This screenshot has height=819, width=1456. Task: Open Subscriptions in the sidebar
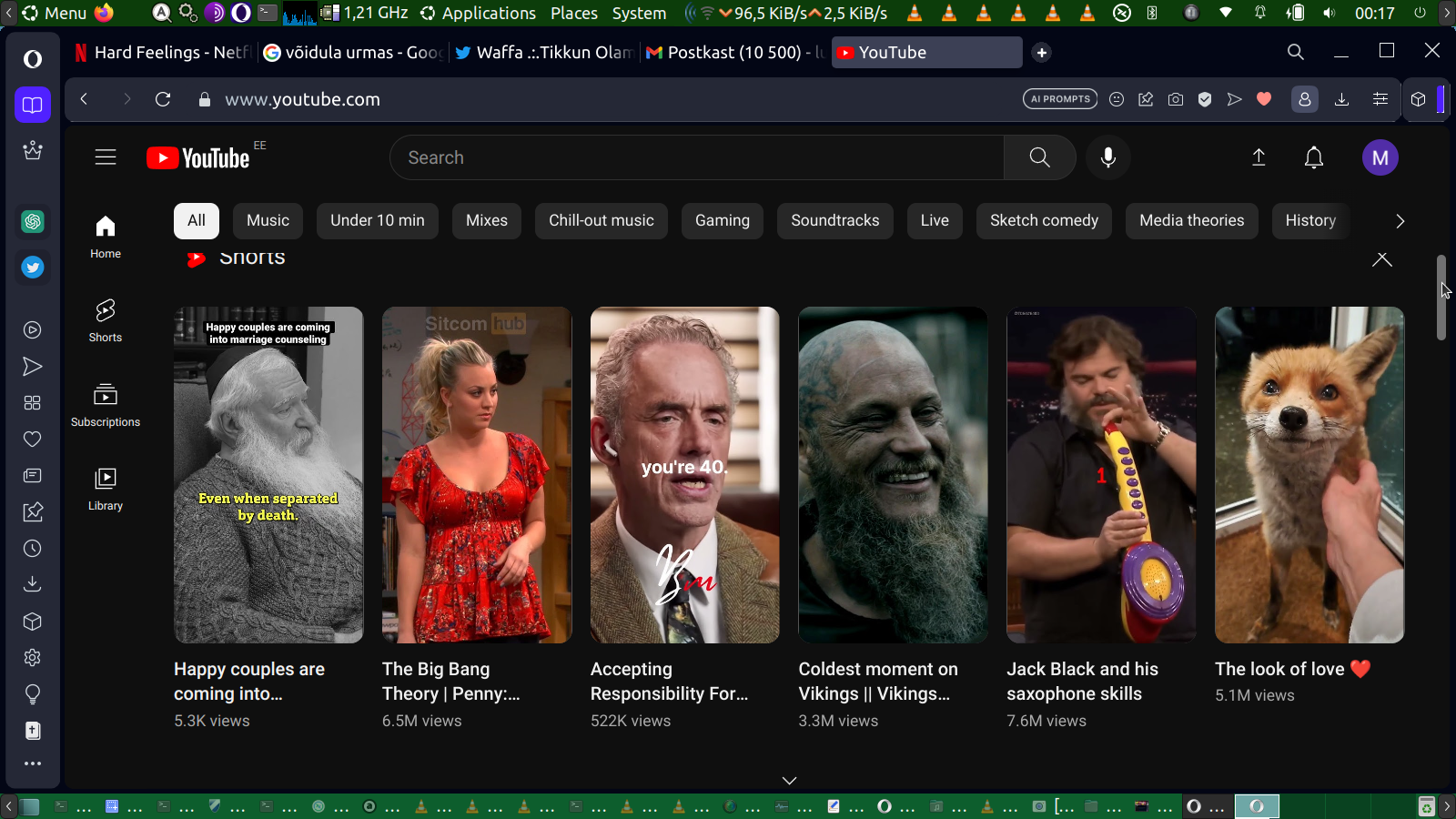(106, 405)
